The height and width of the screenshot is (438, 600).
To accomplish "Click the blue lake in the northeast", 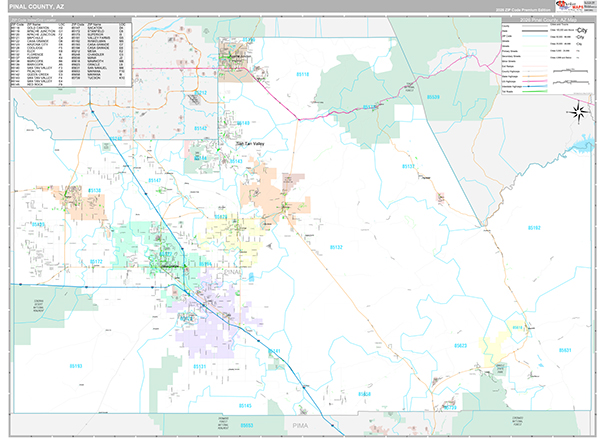I will 584,145.
